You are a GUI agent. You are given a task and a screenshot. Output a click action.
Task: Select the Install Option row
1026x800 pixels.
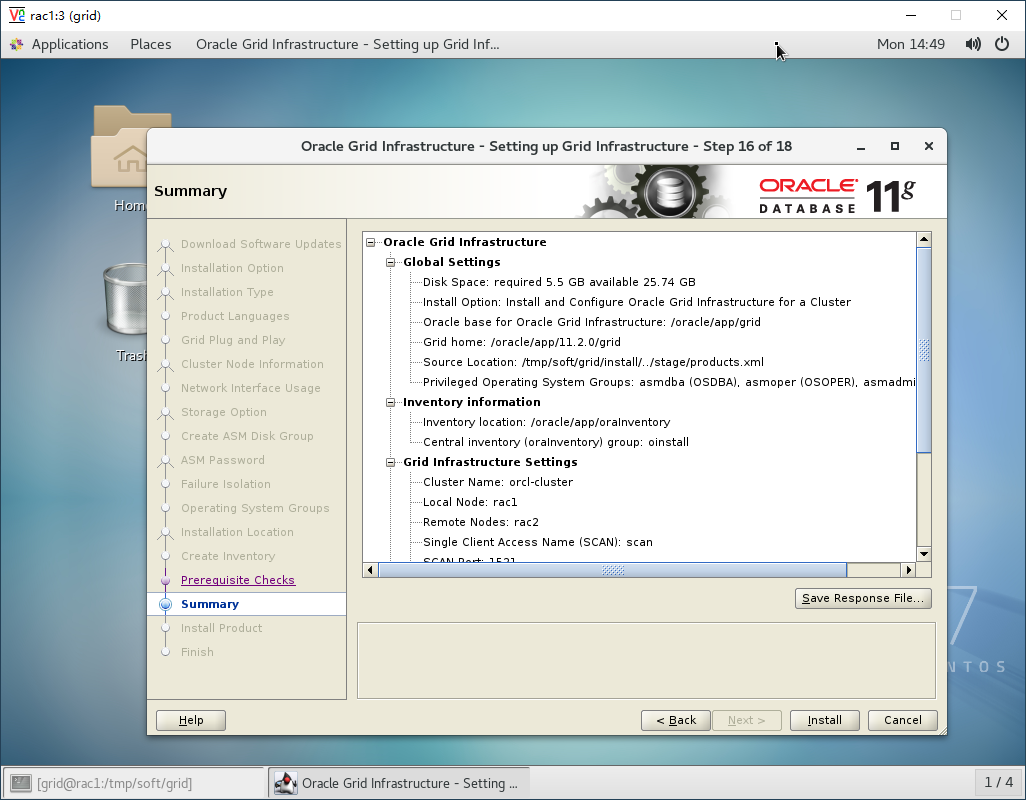(x=637, y=302)
